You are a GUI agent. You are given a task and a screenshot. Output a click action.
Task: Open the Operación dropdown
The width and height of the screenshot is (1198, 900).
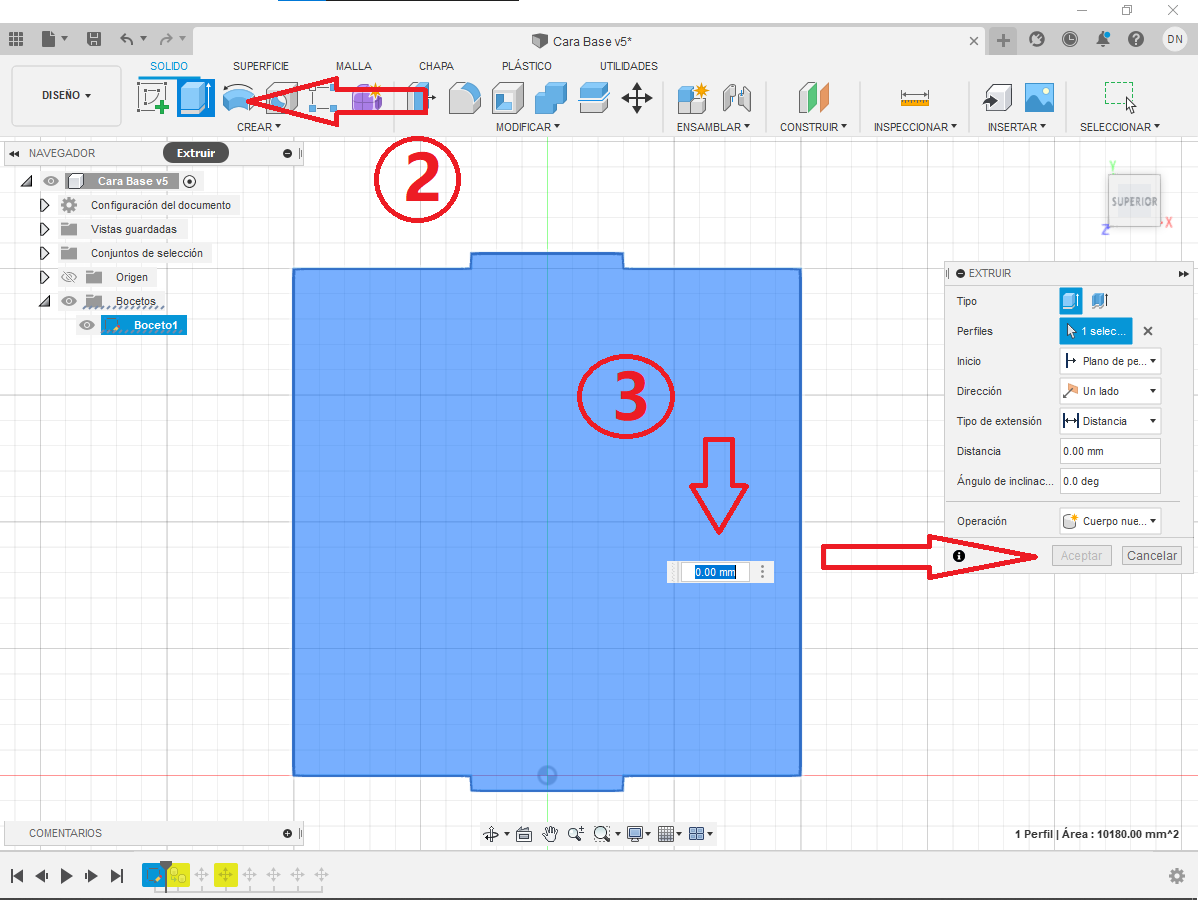pyautogui.click(x=1110, y=521)
